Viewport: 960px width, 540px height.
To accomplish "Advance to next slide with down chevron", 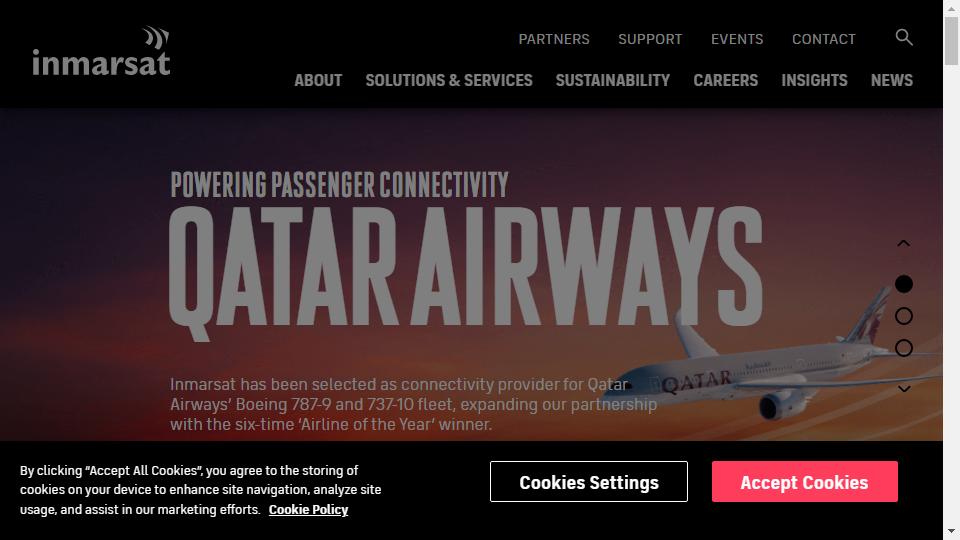I will click(904, 389).
